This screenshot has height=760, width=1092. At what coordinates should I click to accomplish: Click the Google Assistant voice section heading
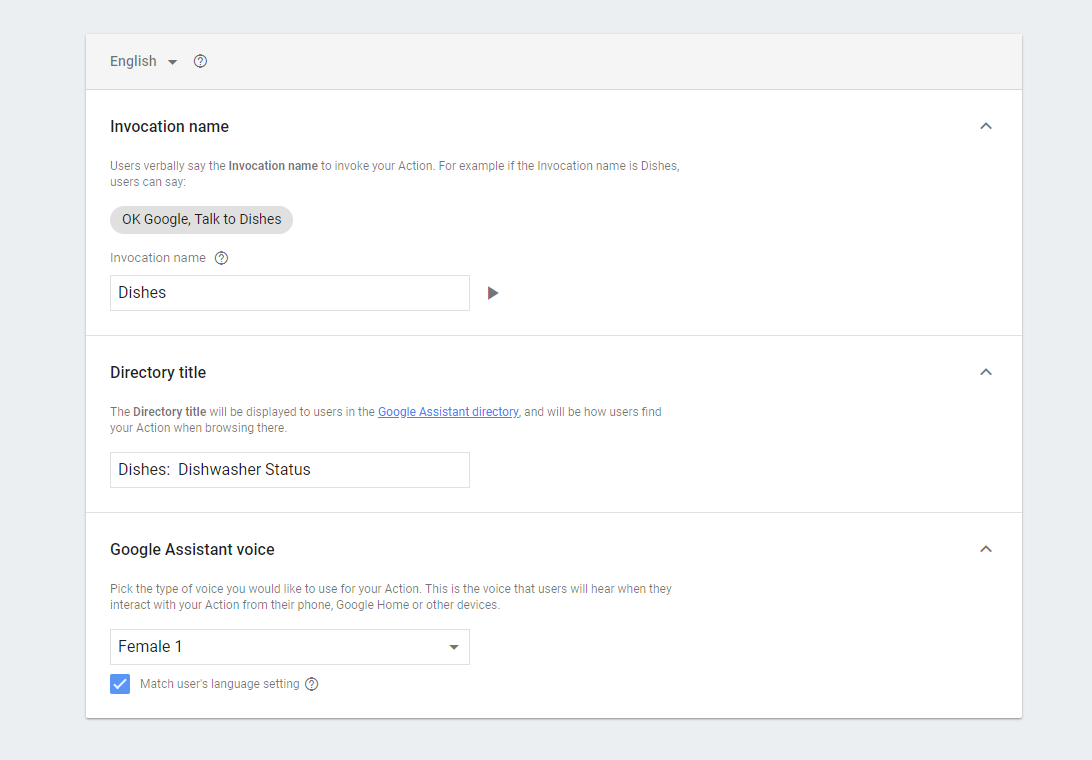(192, 550)
